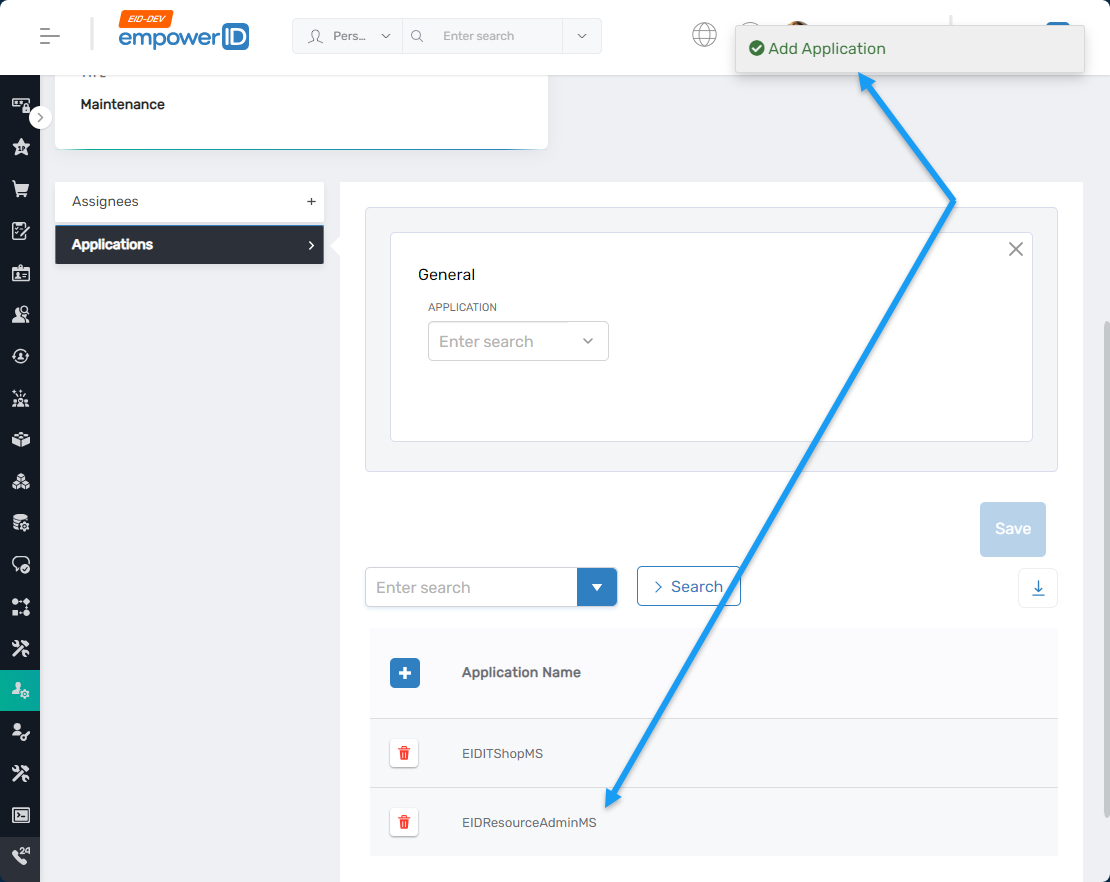Expand the sidebar with arrow toggle
The height and width of the screenshot is (882, 1110).
(40, 118)
